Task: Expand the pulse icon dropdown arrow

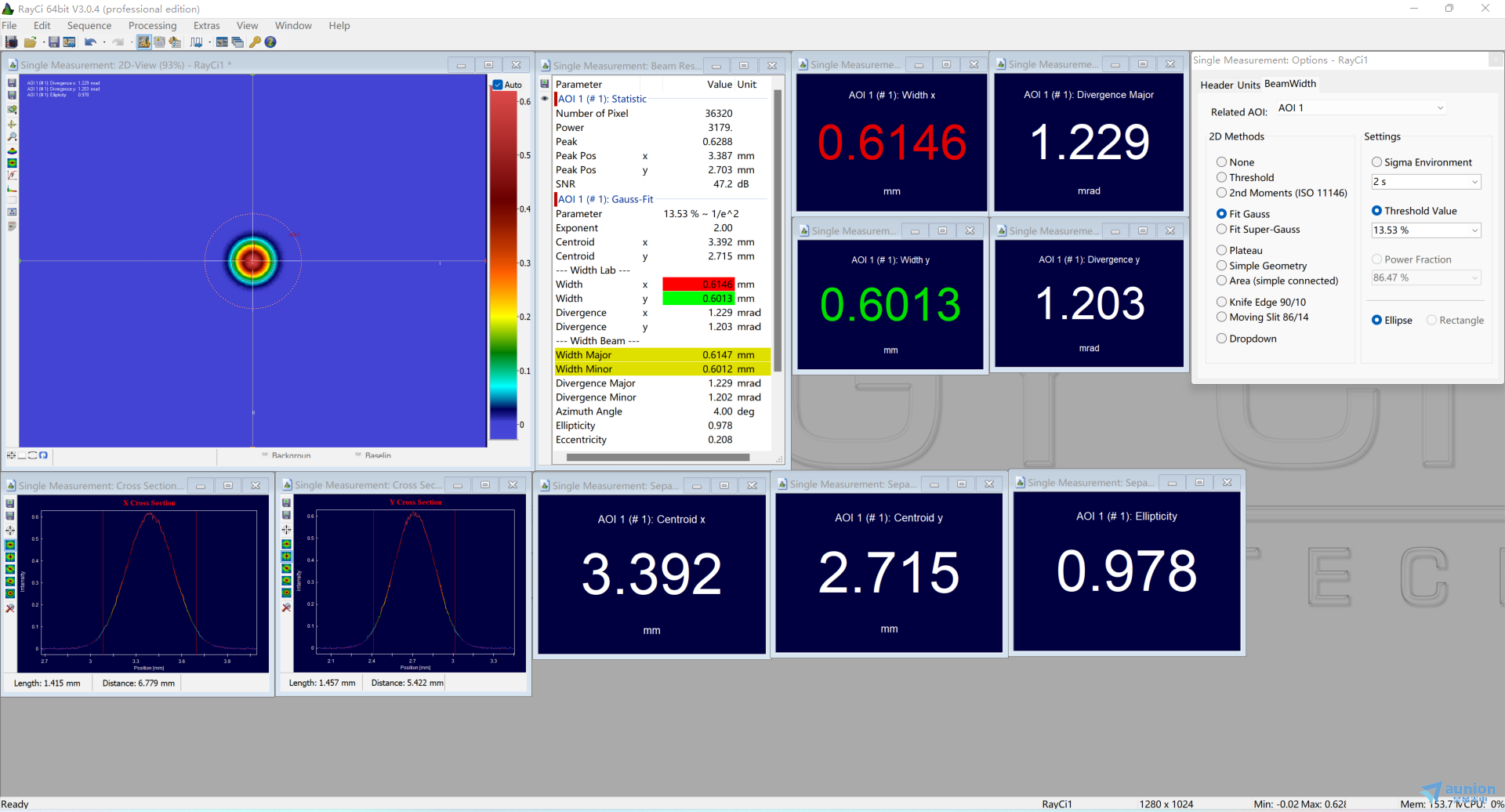Action: (x=209, y=42)
